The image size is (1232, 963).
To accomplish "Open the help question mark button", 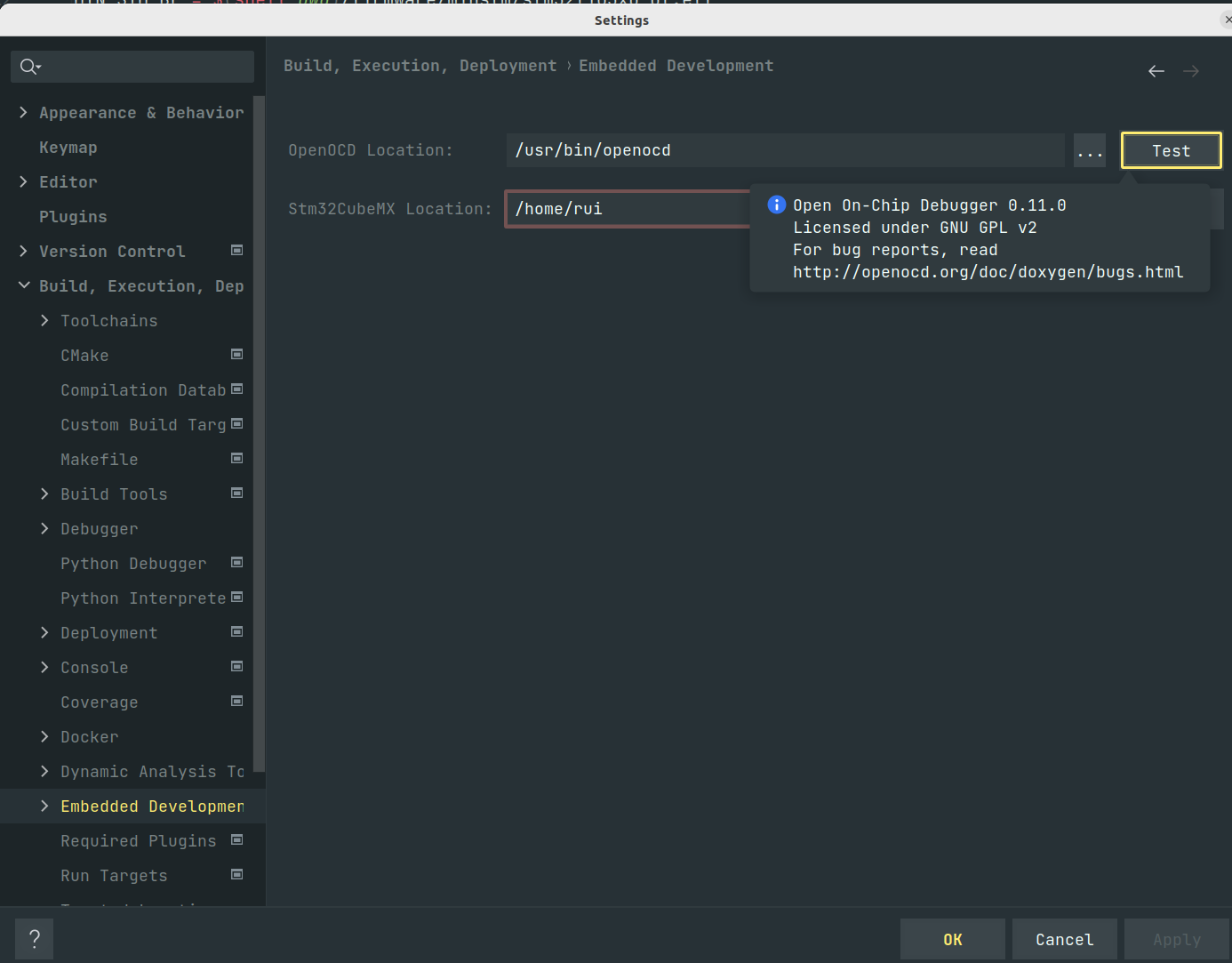I will pyautogui.click(x=35, y=939).
